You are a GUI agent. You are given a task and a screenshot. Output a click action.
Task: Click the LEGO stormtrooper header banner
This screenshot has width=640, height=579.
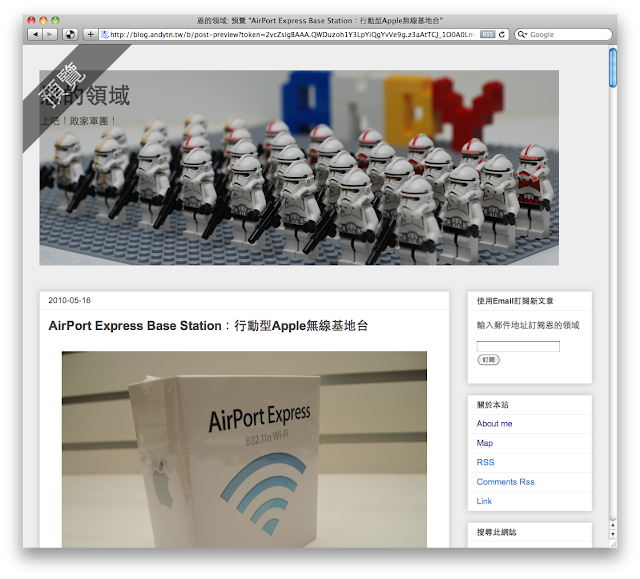(299, 168)
